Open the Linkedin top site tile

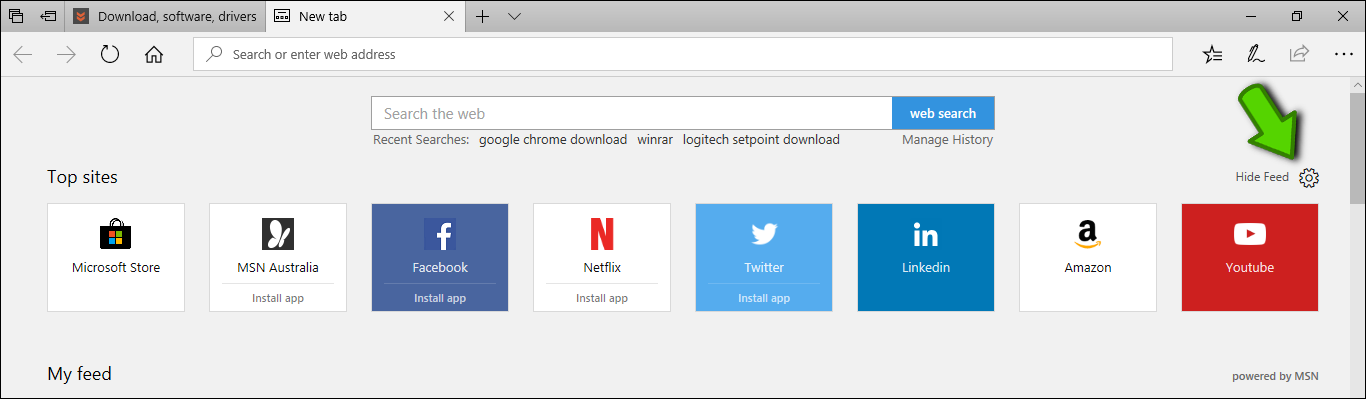pos(926,257)
